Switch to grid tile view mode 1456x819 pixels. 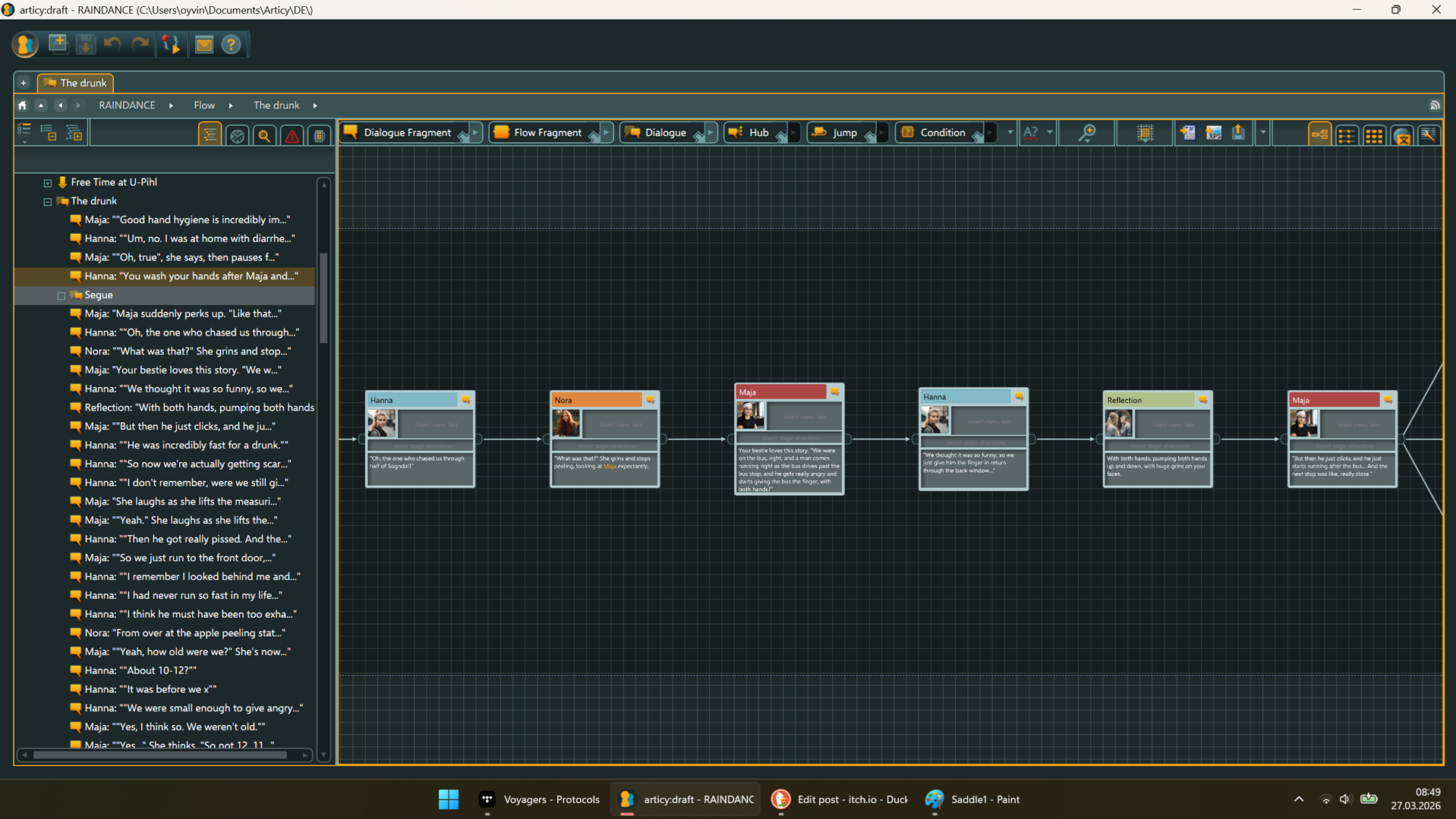[x=1374, y=136]
